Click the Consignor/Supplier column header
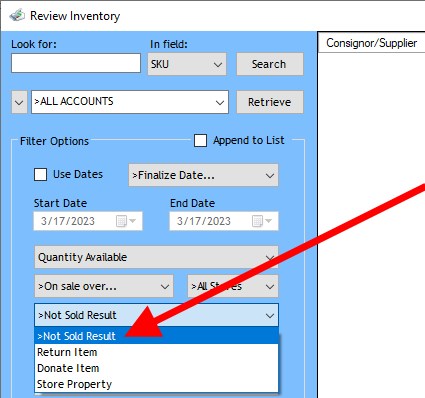This screenshot has width=425, height=398. point(371,43)
